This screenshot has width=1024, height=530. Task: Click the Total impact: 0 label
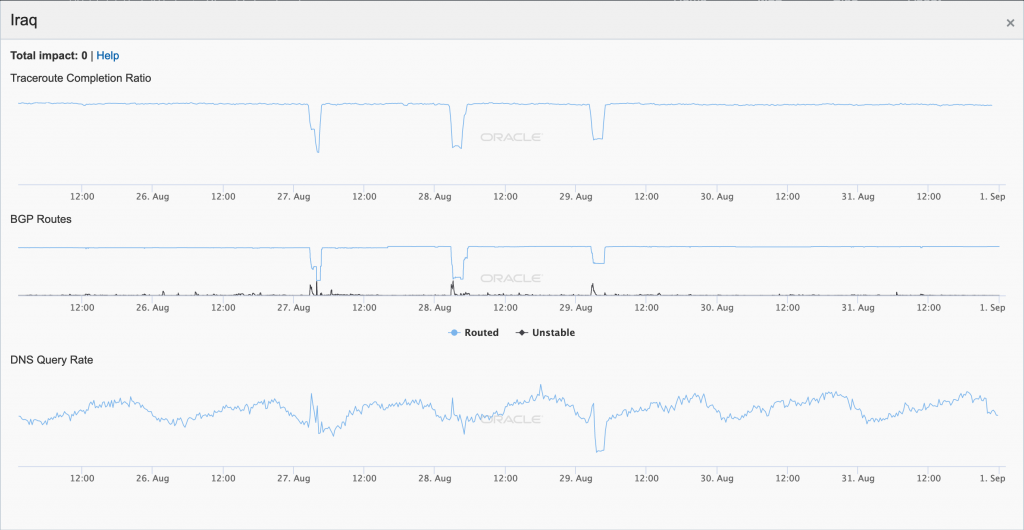48,56
